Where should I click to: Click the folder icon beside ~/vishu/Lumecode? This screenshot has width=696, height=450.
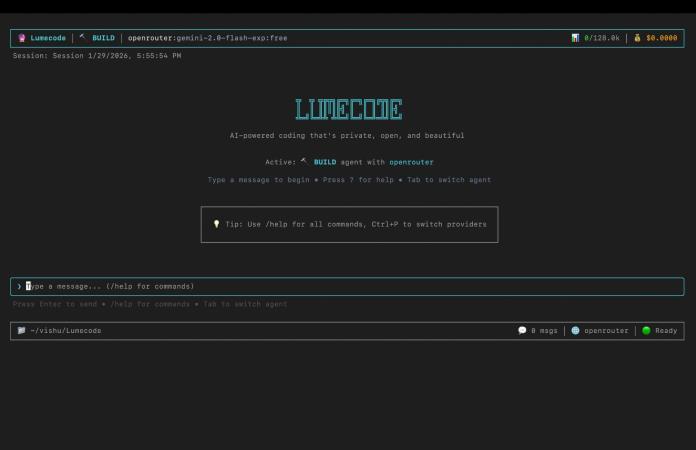21,330
